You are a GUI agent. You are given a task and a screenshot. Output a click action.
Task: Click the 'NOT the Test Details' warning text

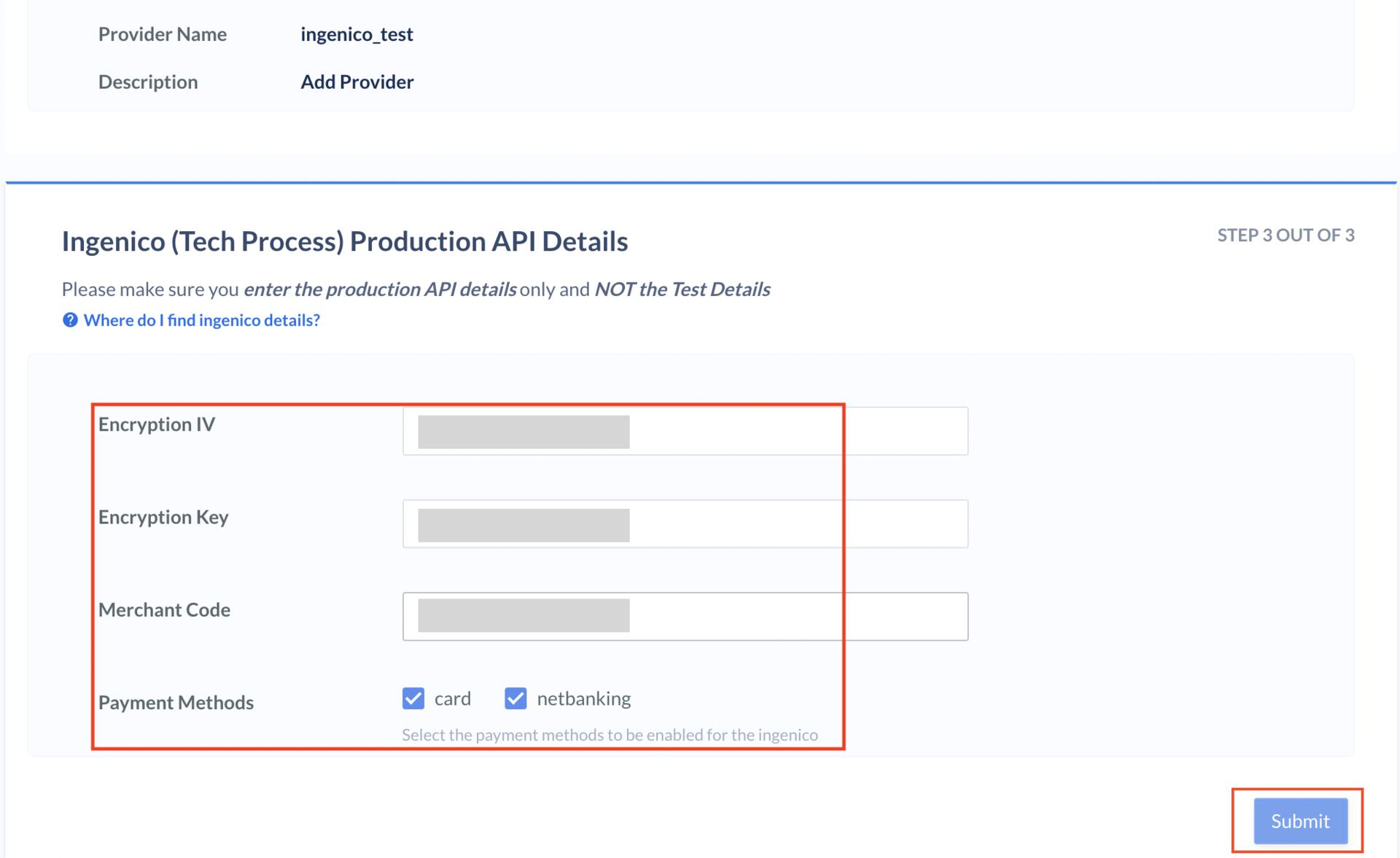682,289
